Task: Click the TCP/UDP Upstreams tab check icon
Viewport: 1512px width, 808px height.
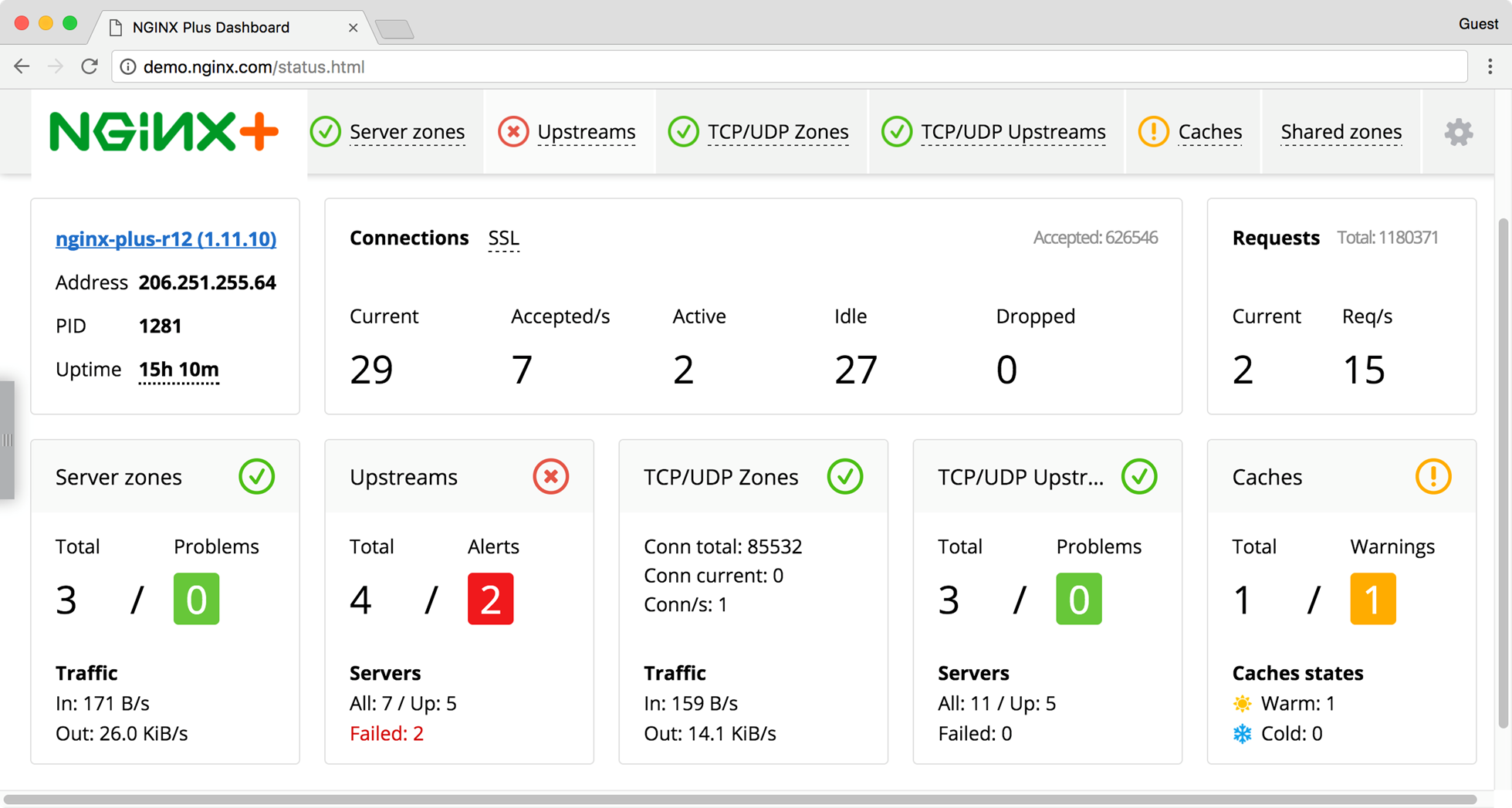Action: click(897, 132)
